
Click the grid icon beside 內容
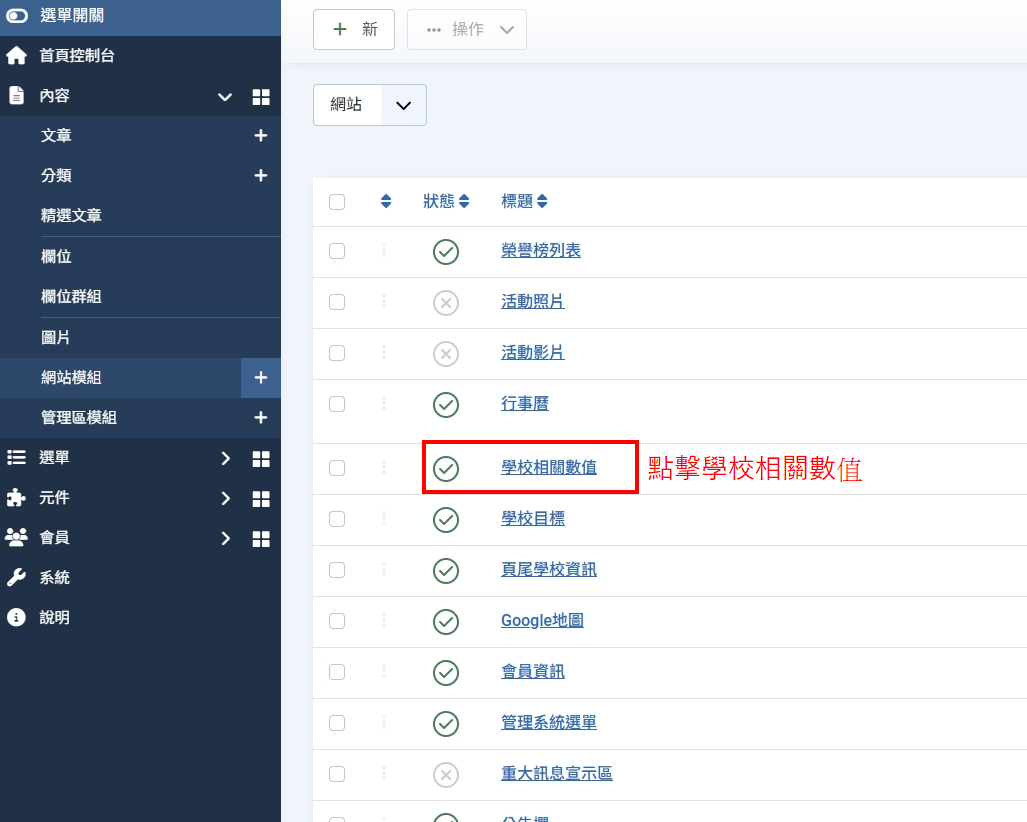click(261, 98)
